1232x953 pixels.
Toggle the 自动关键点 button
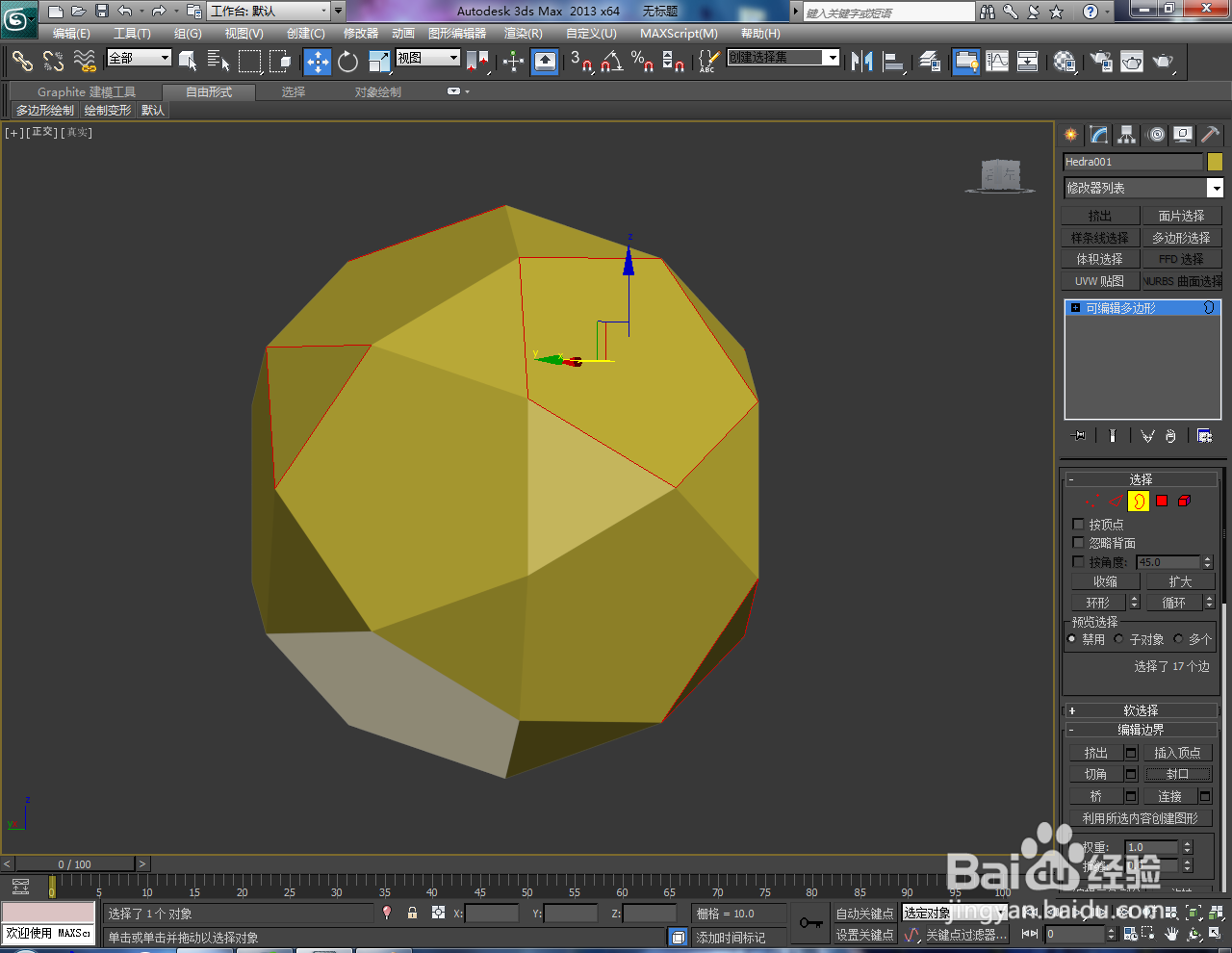[864, 914]
